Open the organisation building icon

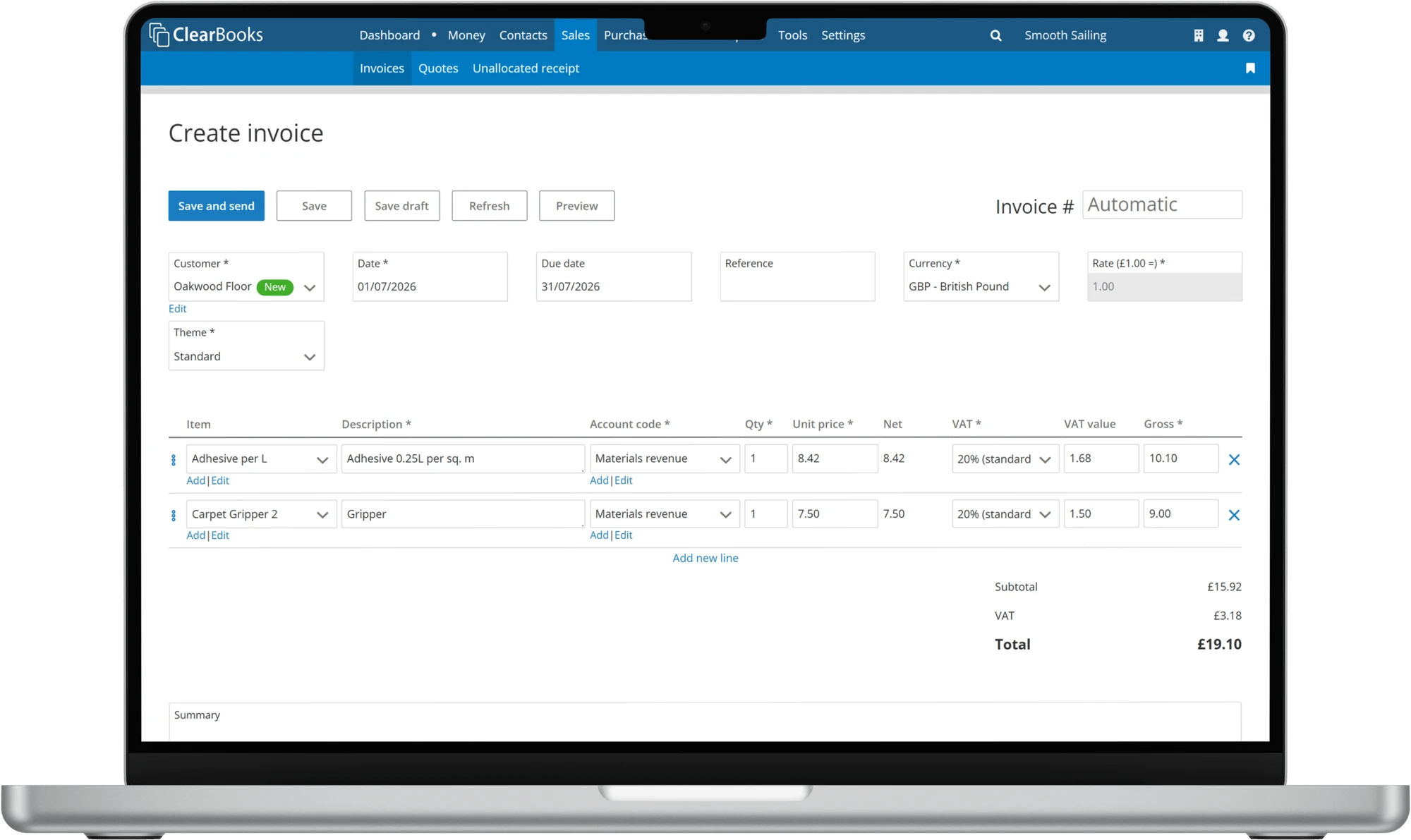(x=1198, y=35)
